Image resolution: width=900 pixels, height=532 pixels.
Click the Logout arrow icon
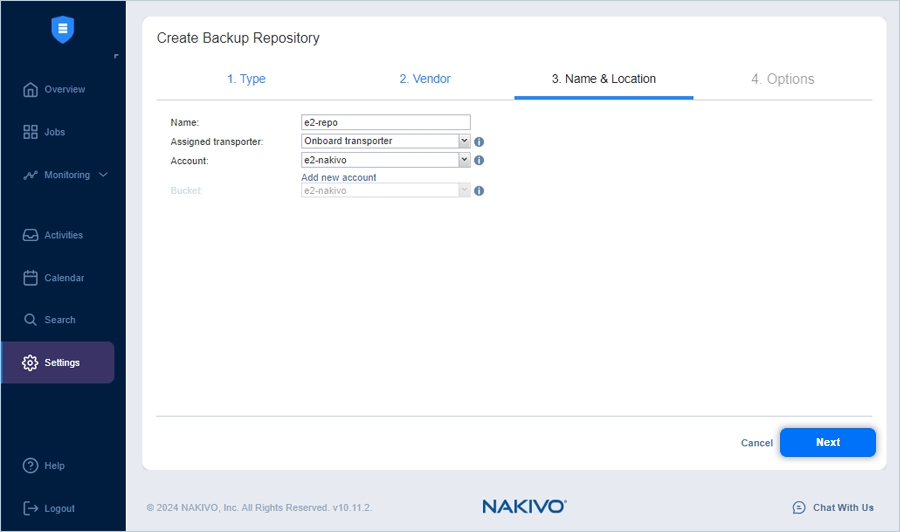click(x=30, y=508)
